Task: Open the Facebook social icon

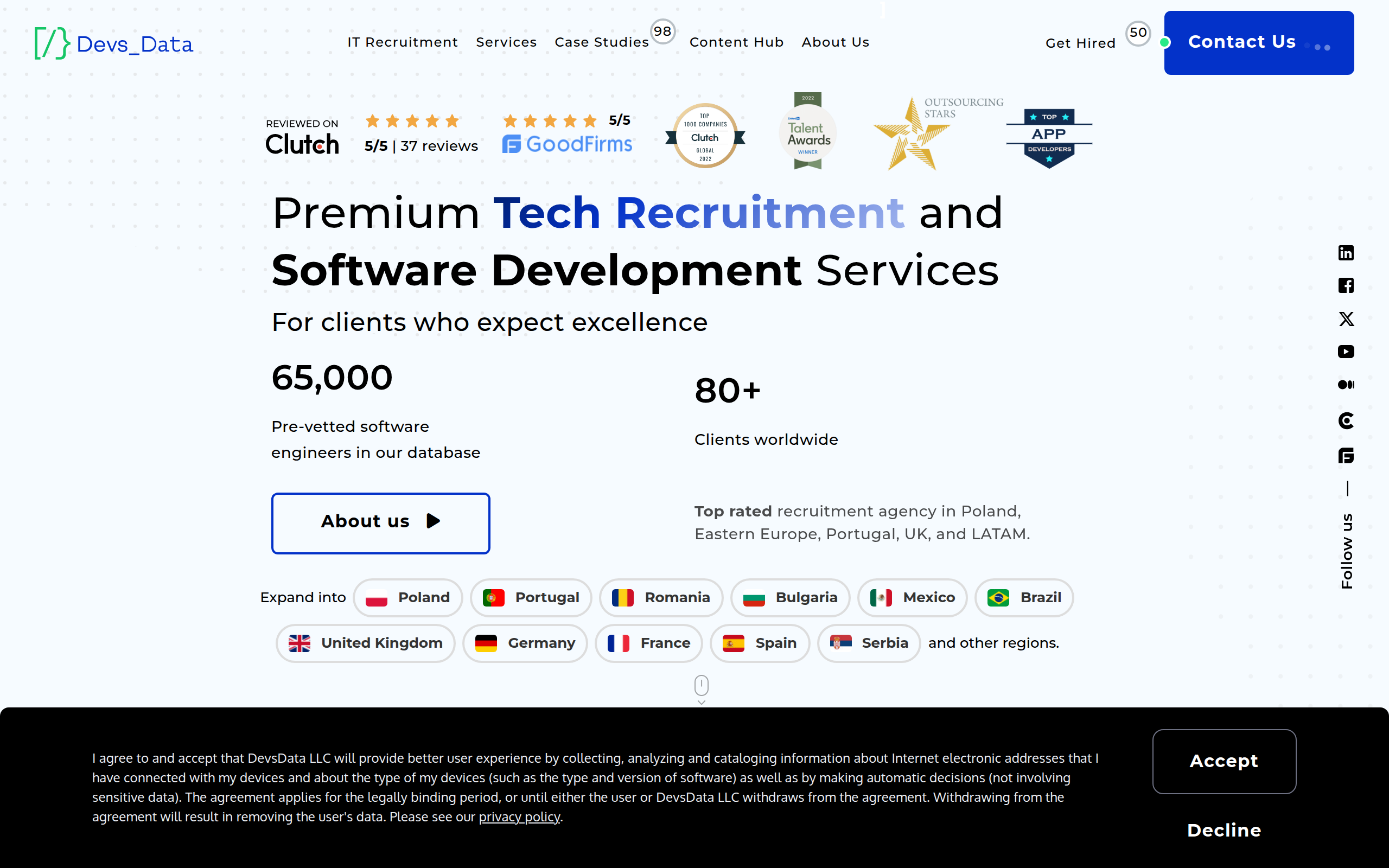Action: (x=1346, y=285)
